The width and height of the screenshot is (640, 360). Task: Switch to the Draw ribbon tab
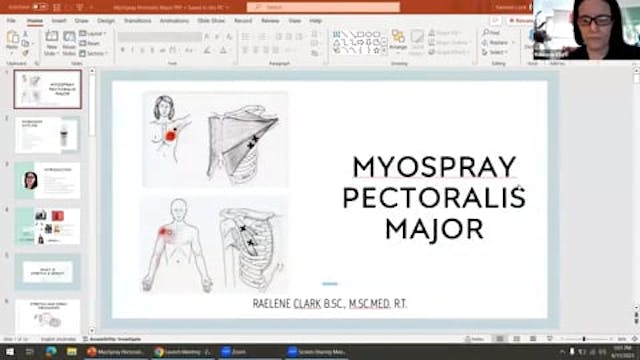[x=81, y=20]
